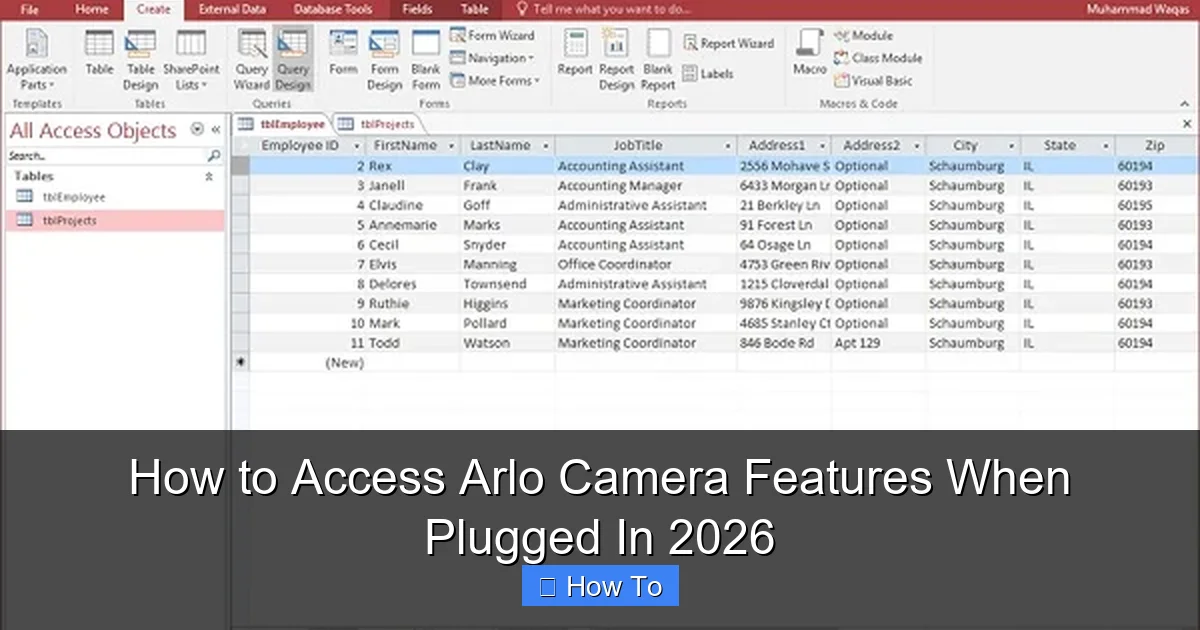
Task: Collapse the navigation pane shutter bar
Action: tap(215, 128)
